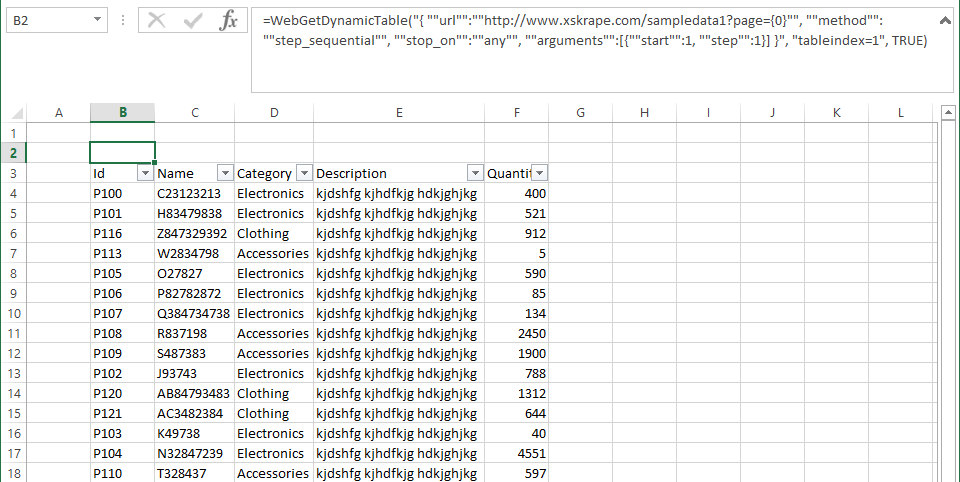This screenshot has height=482, width=960.
Task: Open the Quantity column filter dropdown
Action: (x=539, y=173)
